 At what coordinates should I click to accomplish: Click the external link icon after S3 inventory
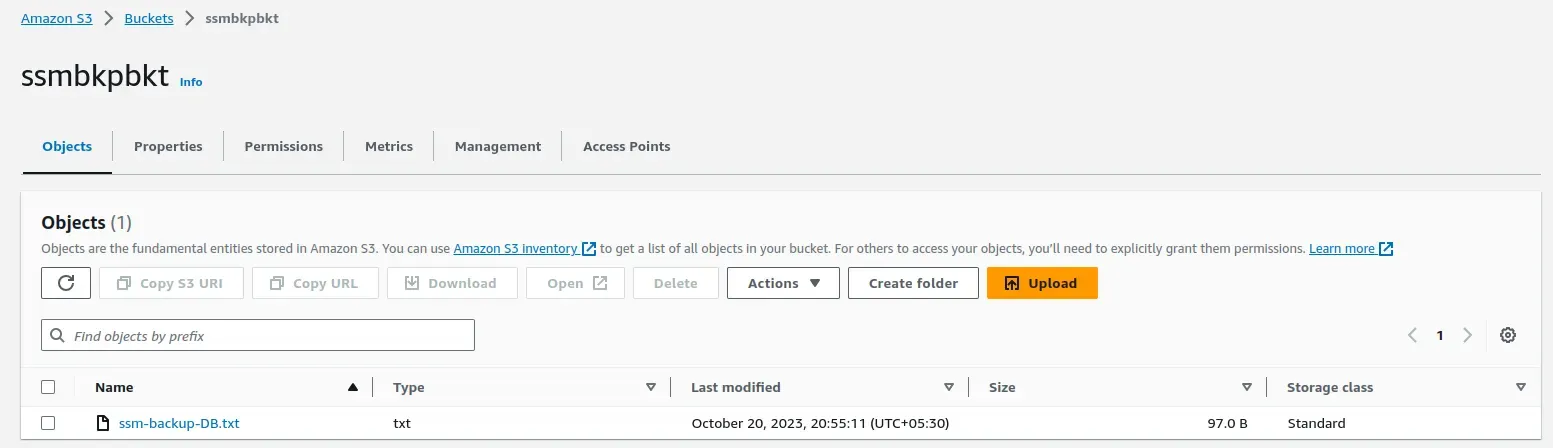coord(589,249)
